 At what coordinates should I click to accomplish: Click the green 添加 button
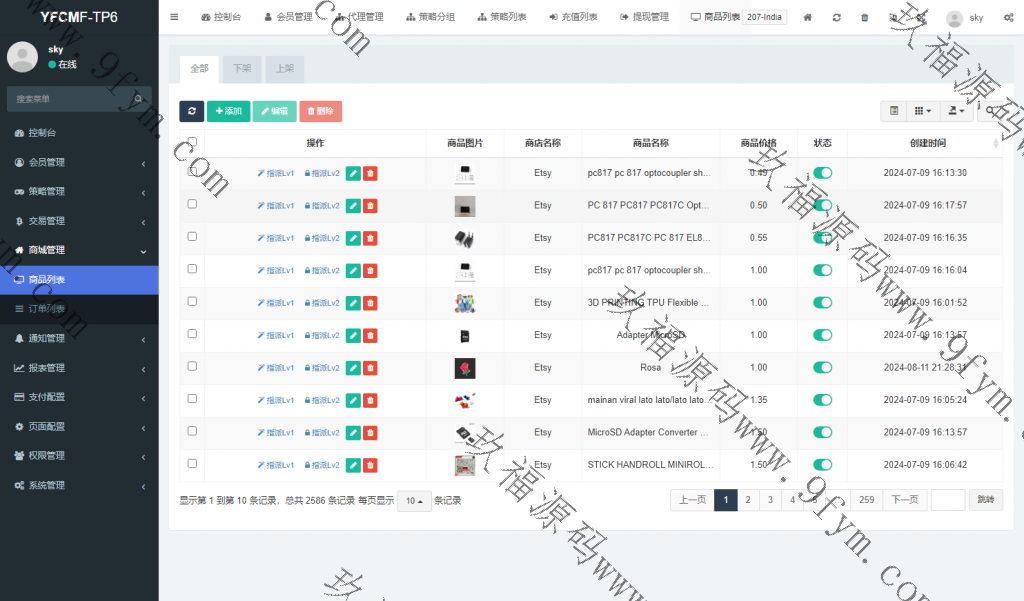pyautogui.click(x=228, y=111)
